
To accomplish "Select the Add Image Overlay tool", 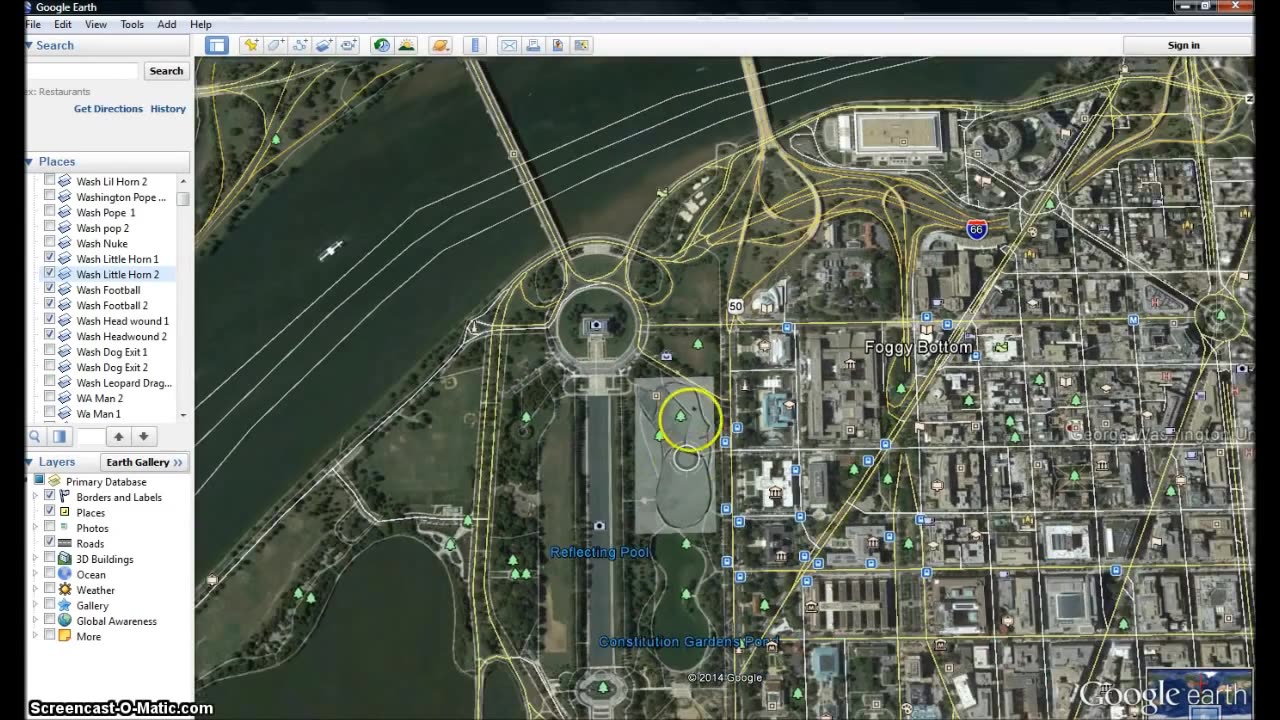I will 324,45.
